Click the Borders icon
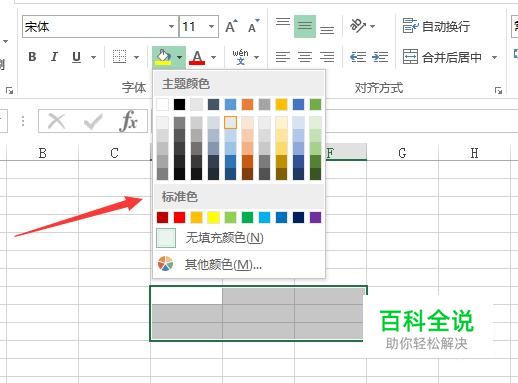Viewport: 518px width, 383px height. [x=119, y=57]
